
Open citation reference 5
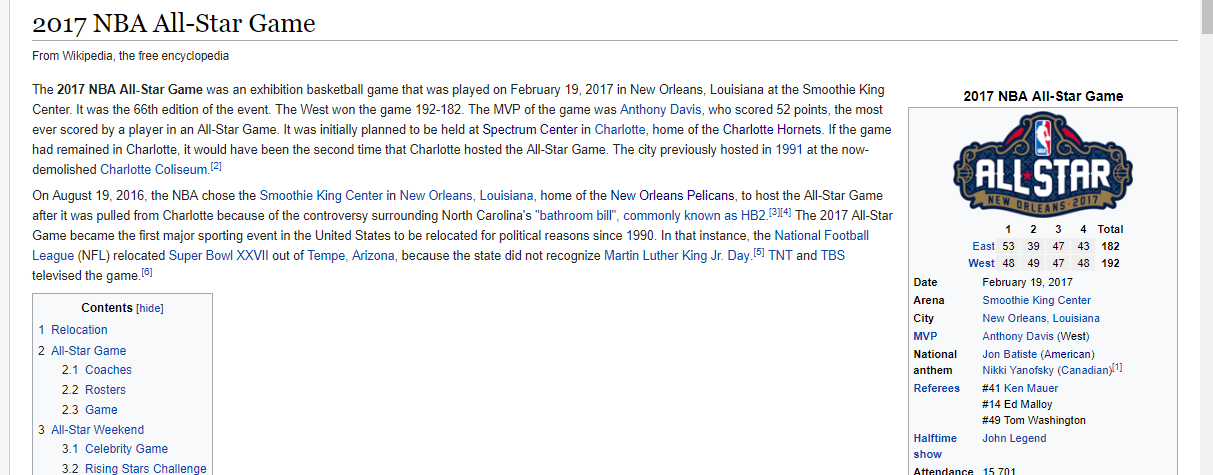(758, 252)
